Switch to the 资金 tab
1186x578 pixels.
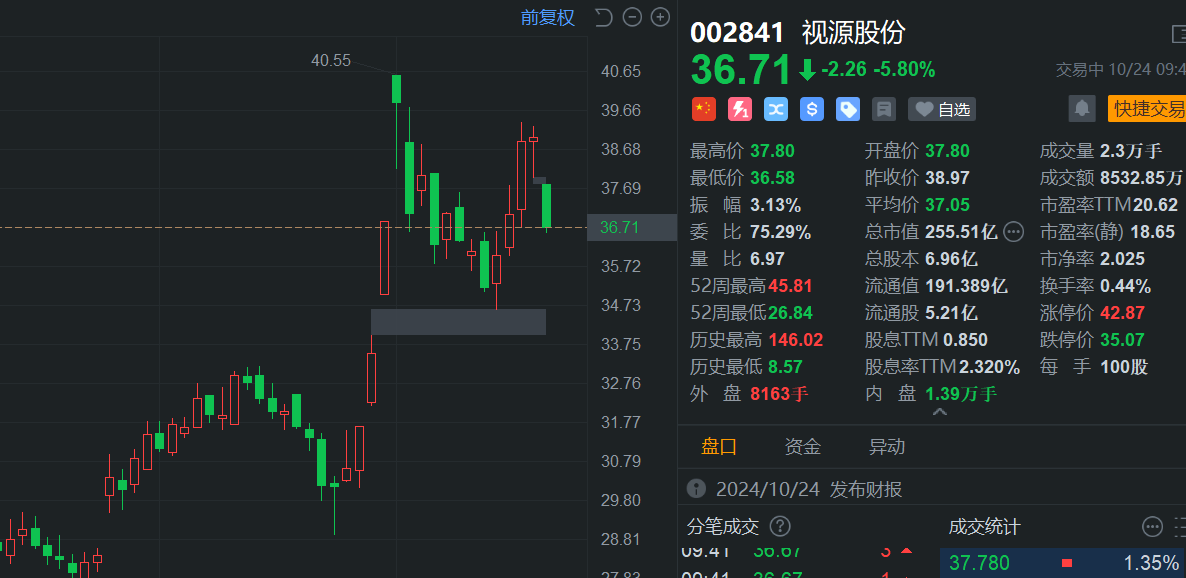[802, 446]
